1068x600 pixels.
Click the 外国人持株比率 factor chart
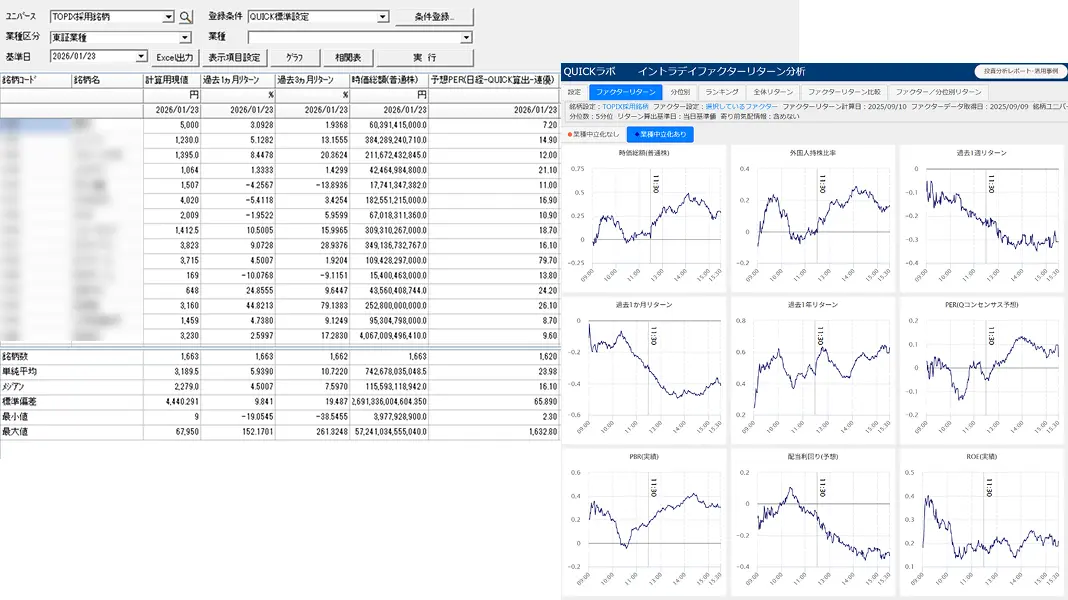813,218
